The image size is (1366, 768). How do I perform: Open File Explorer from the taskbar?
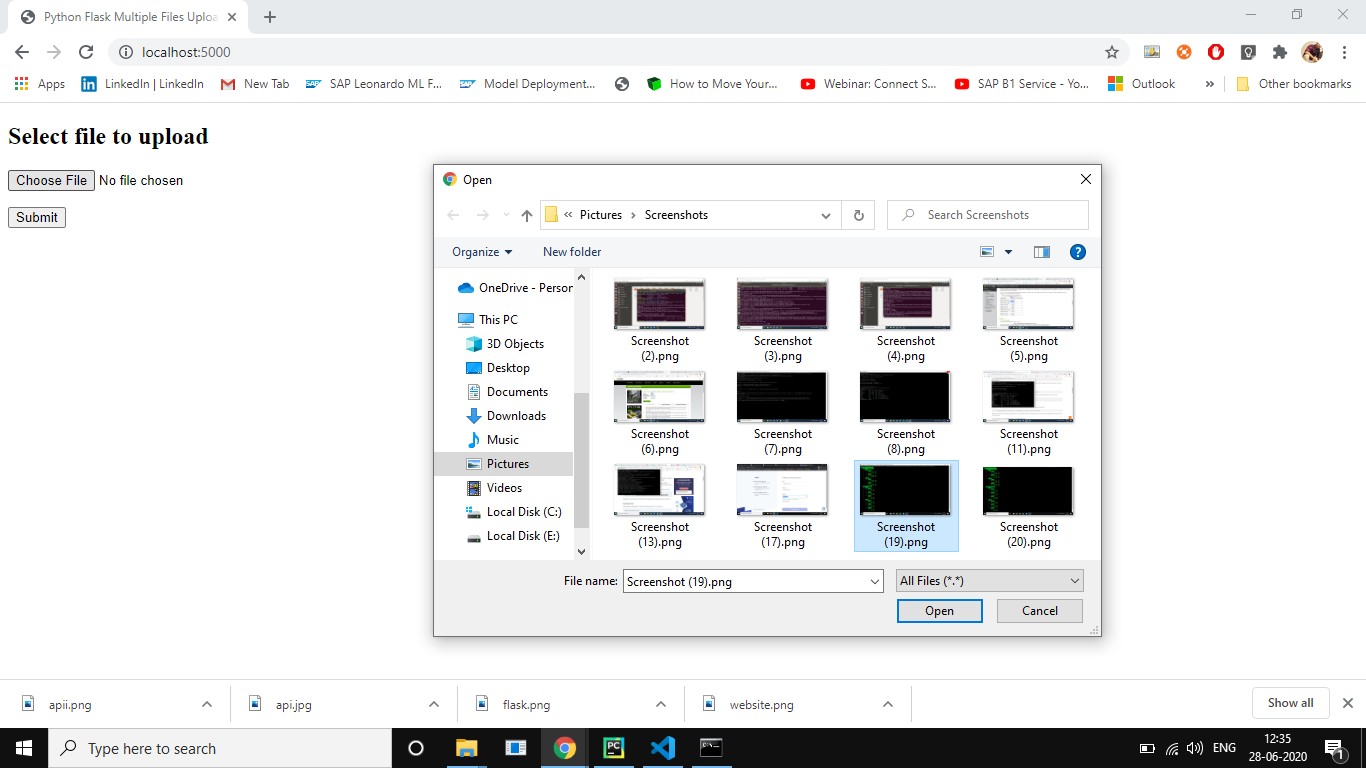click(x=467, y=748)
